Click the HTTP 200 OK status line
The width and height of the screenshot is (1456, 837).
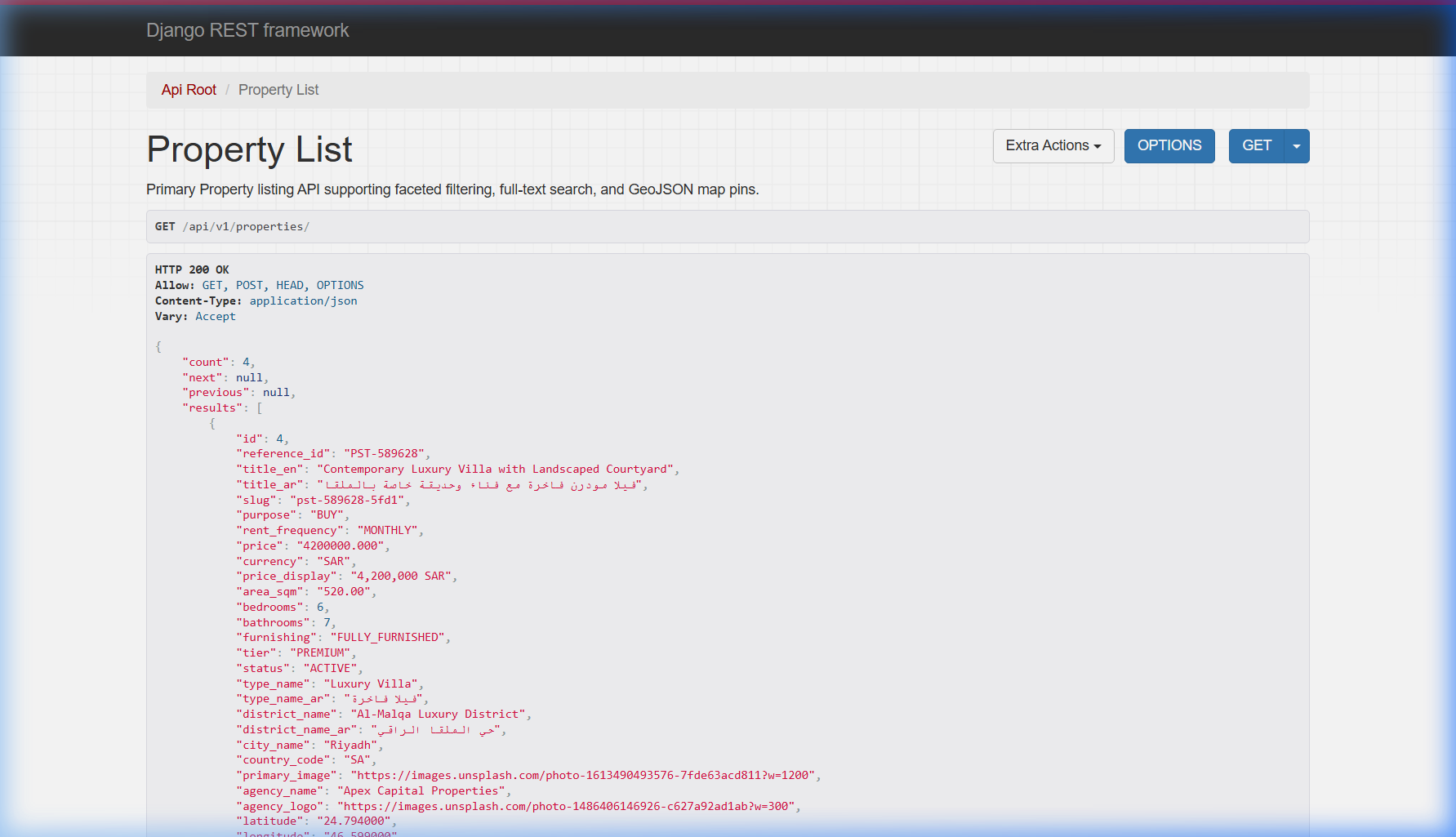click(x=192, y=269)
